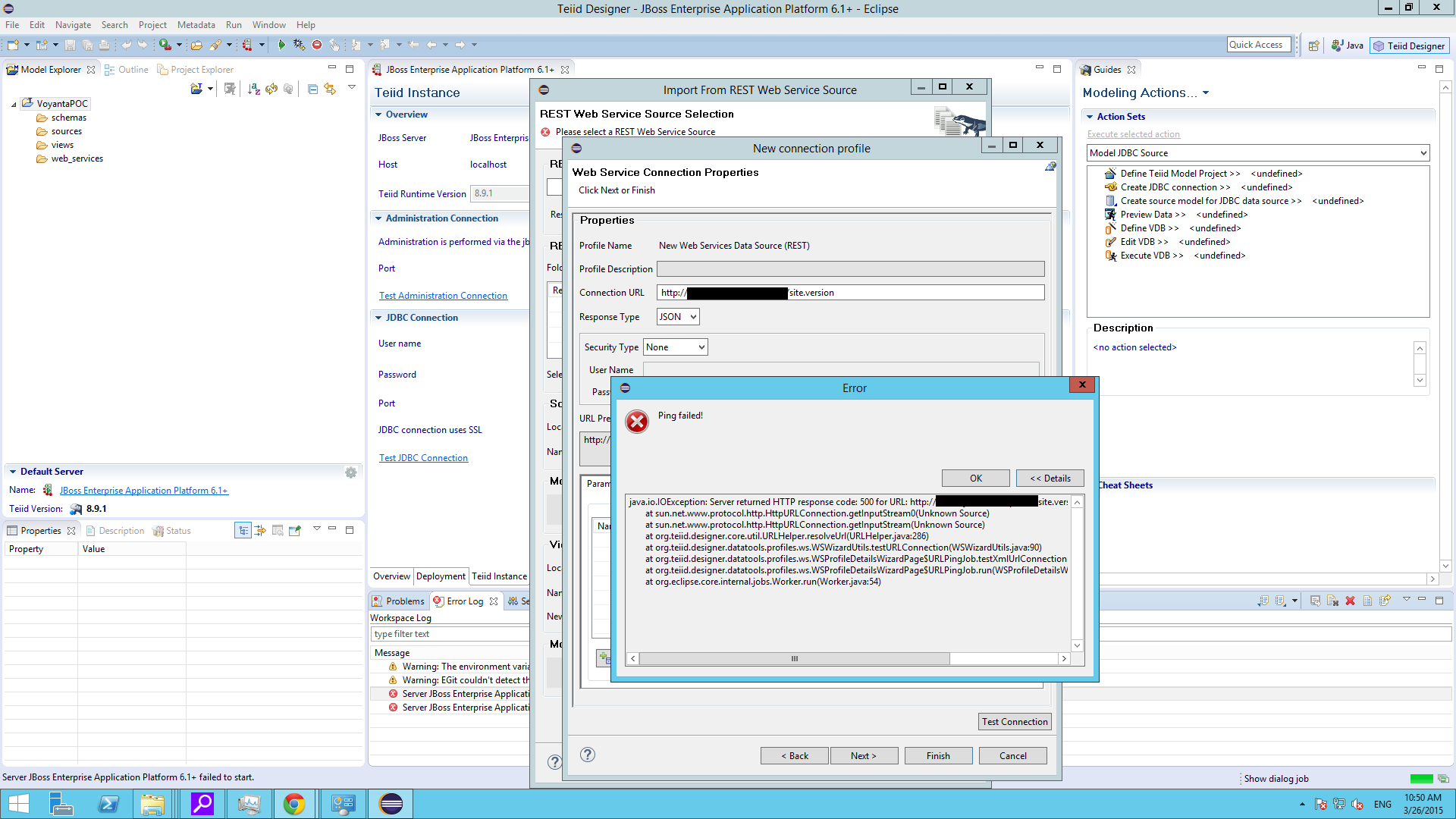Viewport: 1456px width, 819px height.
Task: Open File Explorer from the taskbar
Action: [x=152, y=804]
